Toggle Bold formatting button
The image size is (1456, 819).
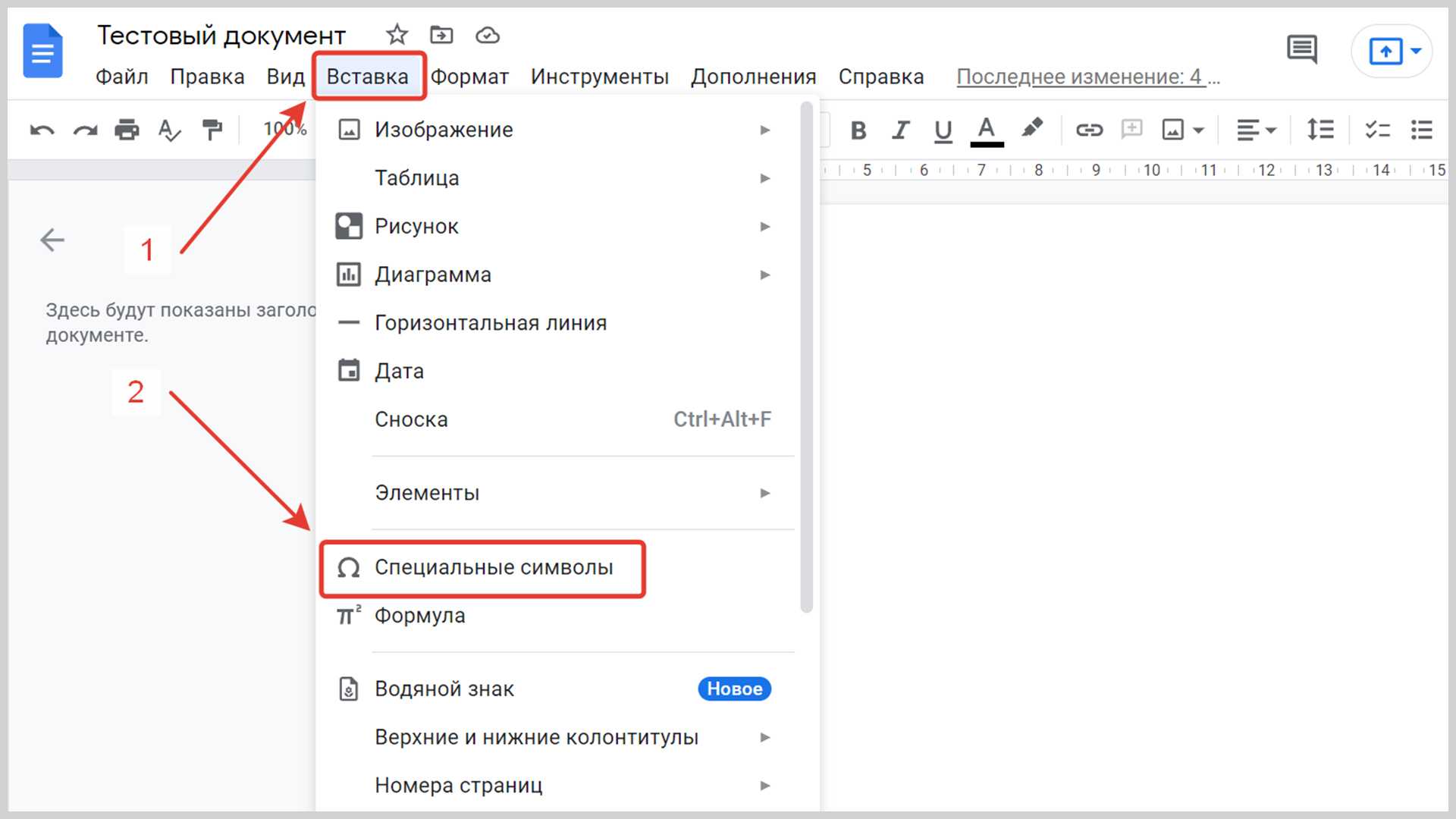click(858, 130)
